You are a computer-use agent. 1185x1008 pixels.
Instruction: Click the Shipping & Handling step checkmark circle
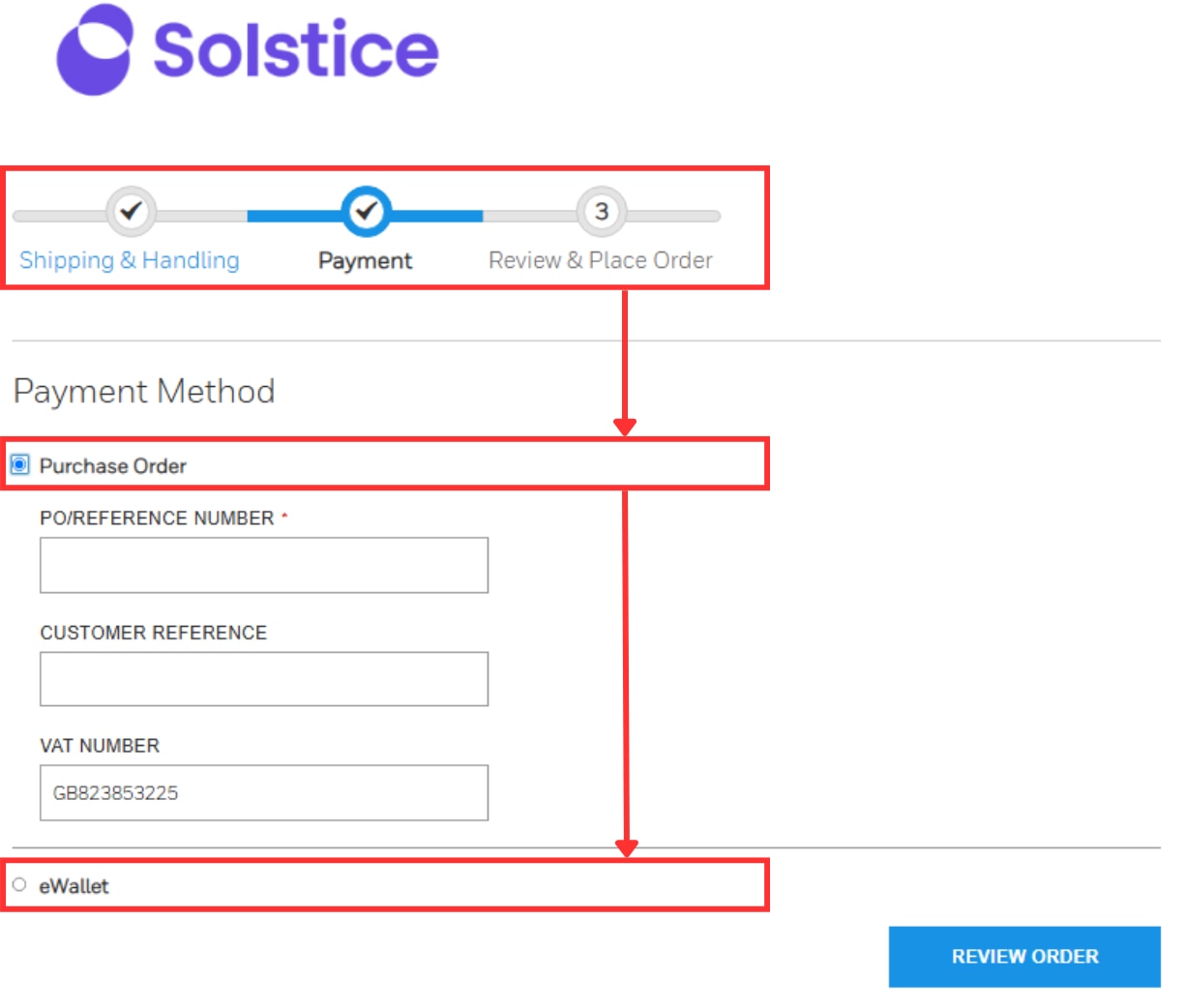(x=131, y=211)
